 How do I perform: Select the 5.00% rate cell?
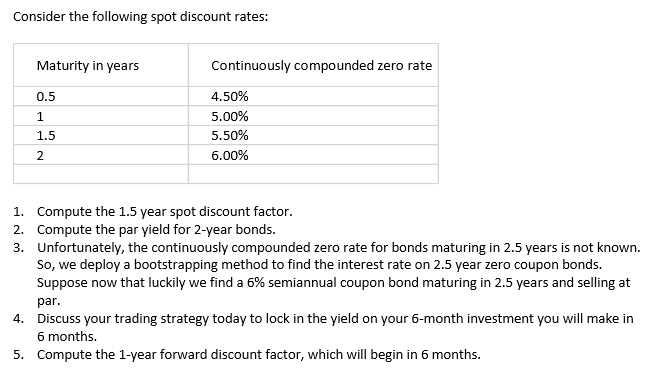pyautogui.click(x=313, y=116)
